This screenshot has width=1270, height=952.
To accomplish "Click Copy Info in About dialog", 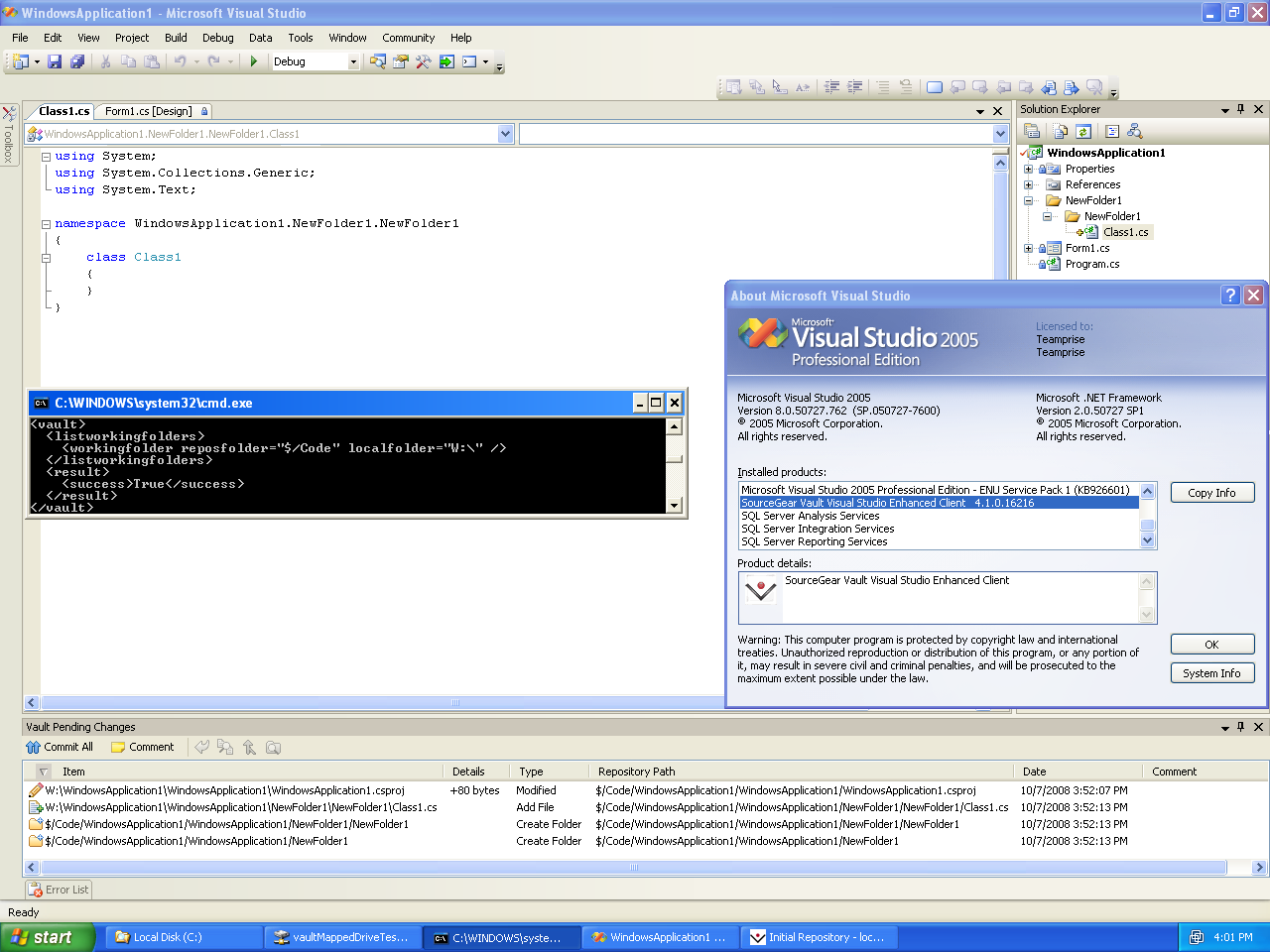I will (x=1212, y=493).
